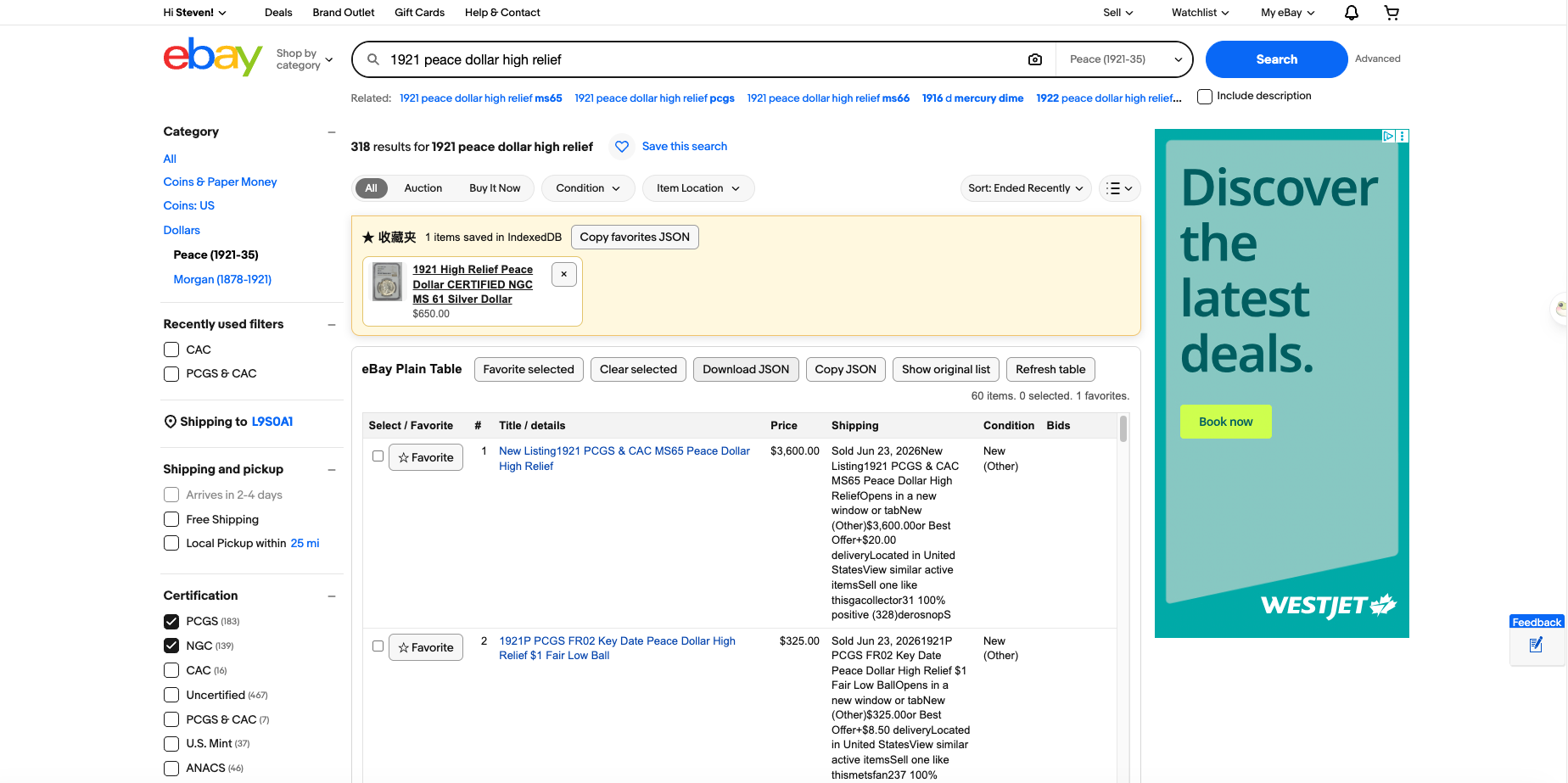1568x783 pixels.
Task: Select the All listings tab
Action: point(372,188)
